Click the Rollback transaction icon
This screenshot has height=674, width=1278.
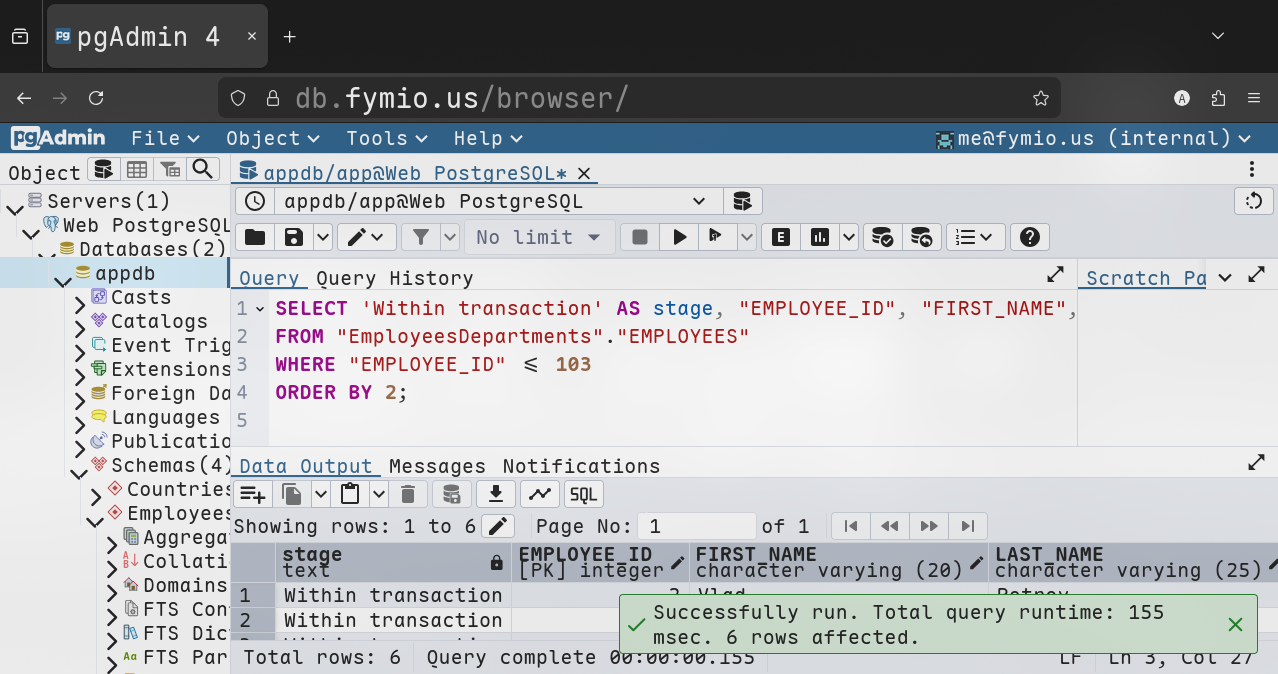921,237
